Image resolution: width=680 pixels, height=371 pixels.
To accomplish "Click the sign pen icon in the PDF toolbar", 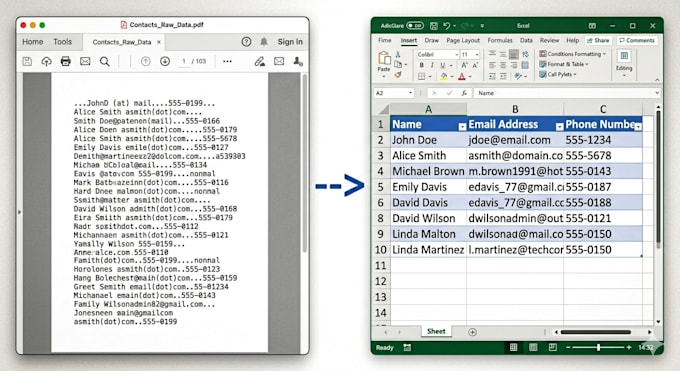I will pos(260,62).
